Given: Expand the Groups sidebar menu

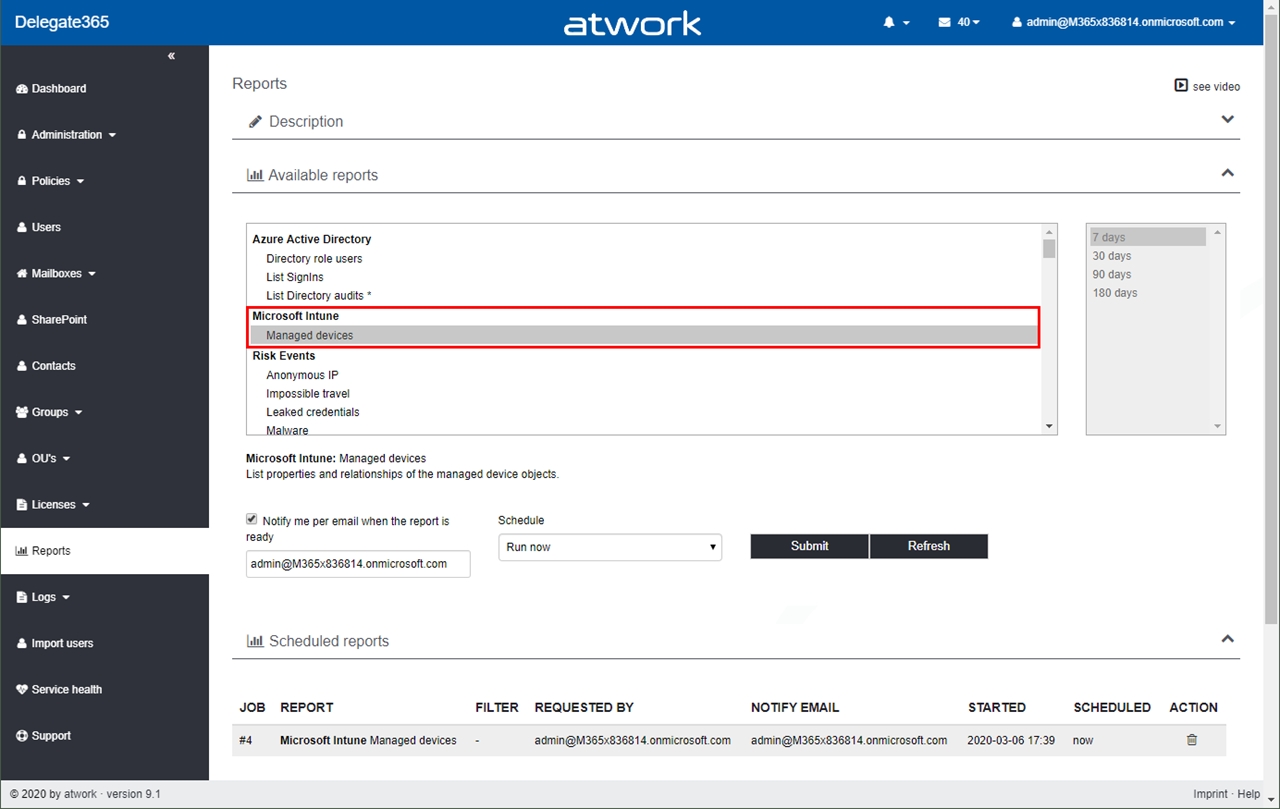Looking at the screenshot, I should (x=50, y=412).
